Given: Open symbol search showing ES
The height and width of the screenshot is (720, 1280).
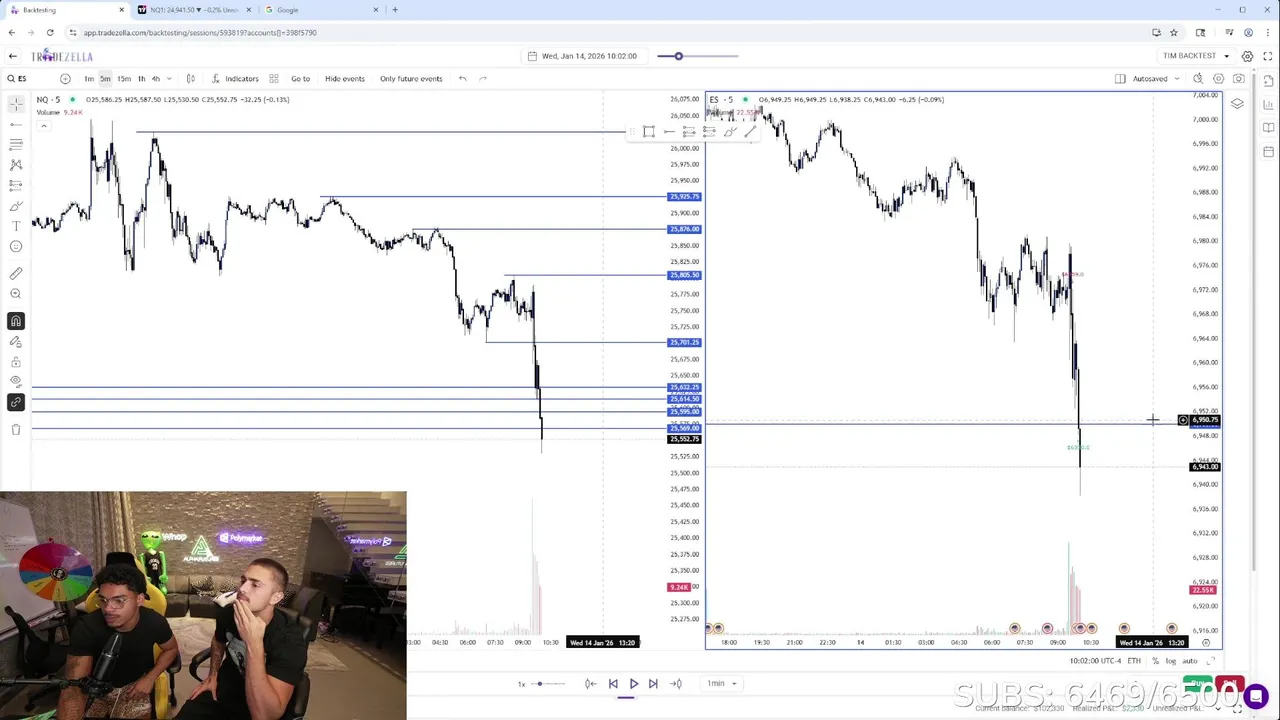Looking at the screenshot, I should tap(17, 79).
